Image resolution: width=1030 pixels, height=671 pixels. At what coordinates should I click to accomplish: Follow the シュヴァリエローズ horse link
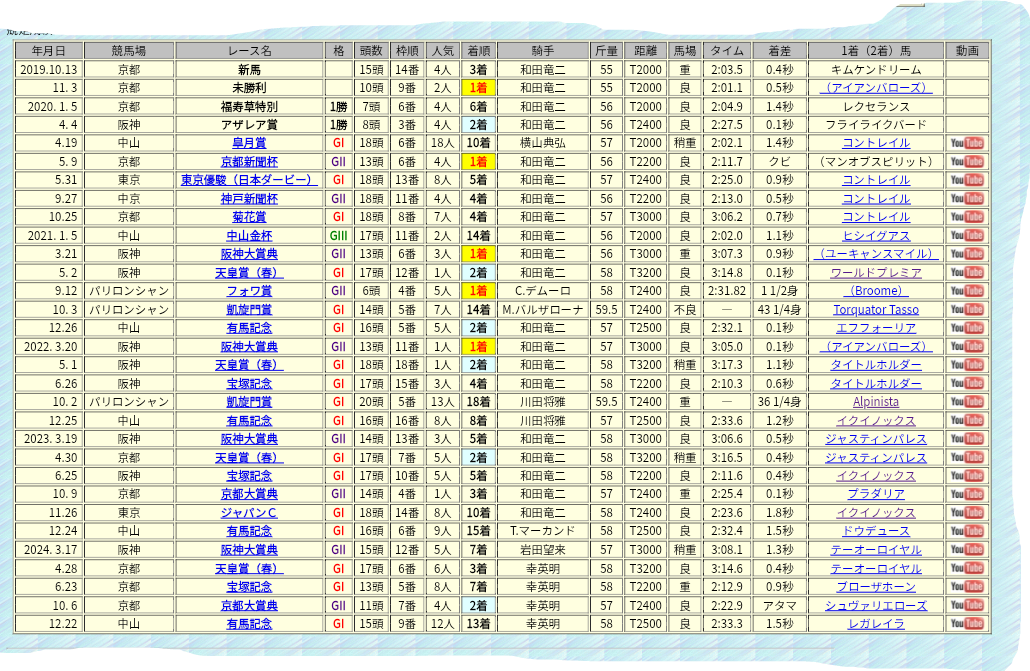click(x=875, y=605)
